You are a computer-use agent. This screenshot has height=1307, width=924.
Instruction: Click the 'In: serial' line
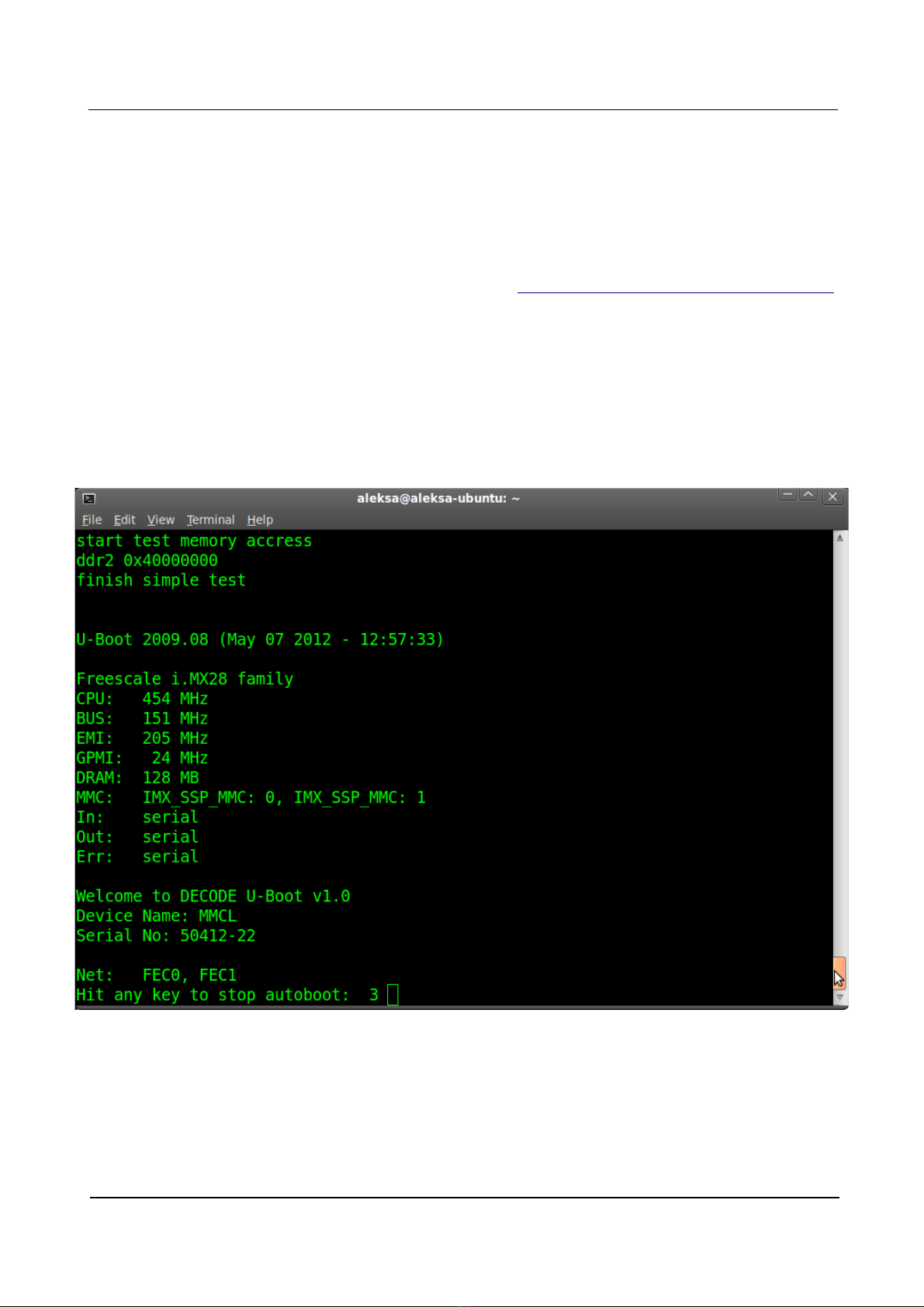tap(137, 818)
